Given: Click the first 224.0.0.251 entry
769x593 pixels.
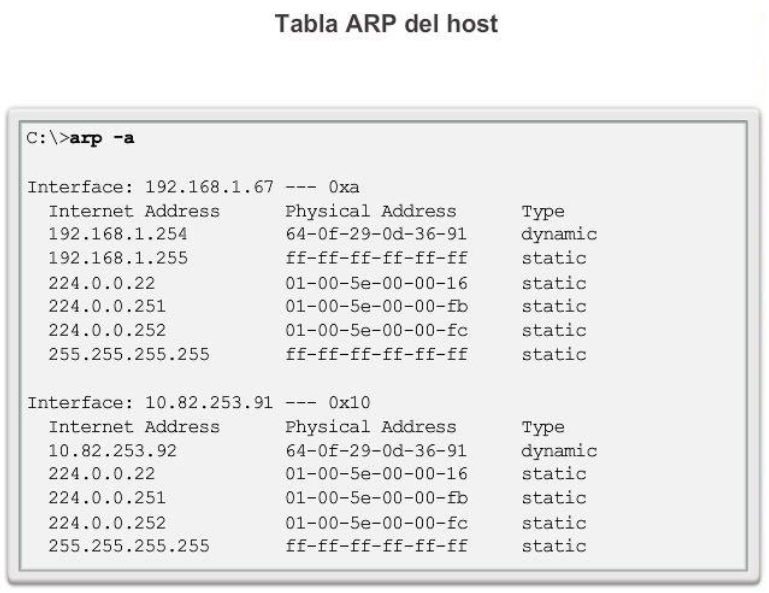Looking at the screenshot, I should click(x=107, y=306).
